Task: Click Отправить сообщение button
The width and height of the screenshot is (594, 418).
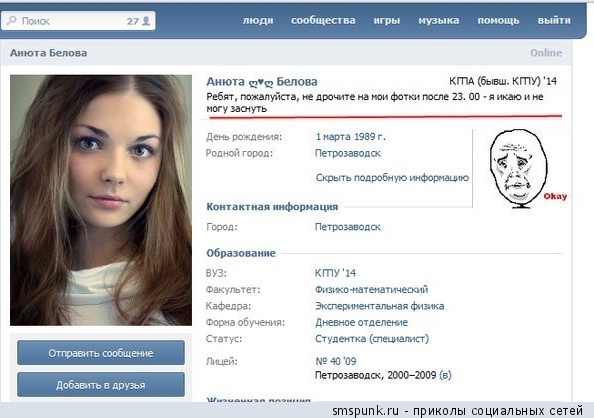Action: (x=101, y=353)
